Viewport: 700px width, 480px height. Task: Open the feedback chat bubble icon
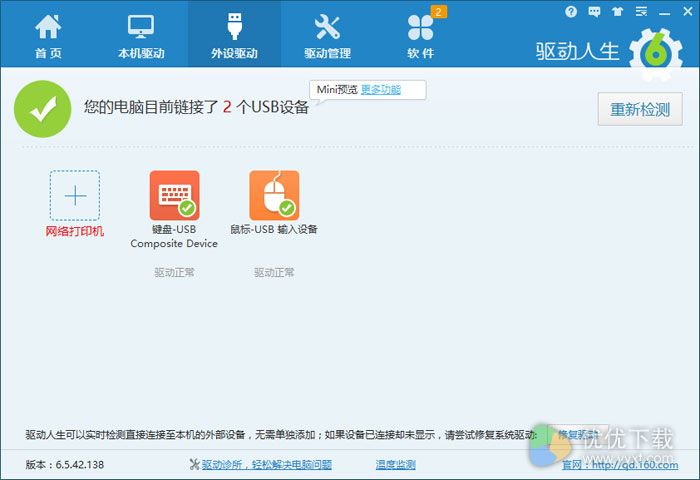pyautogui.click(x=594, y=12)
